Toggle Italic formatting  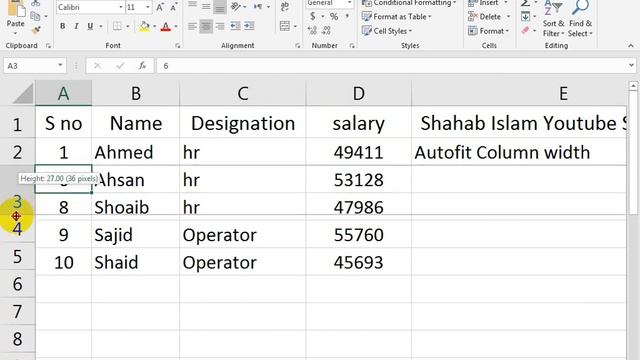76,26
